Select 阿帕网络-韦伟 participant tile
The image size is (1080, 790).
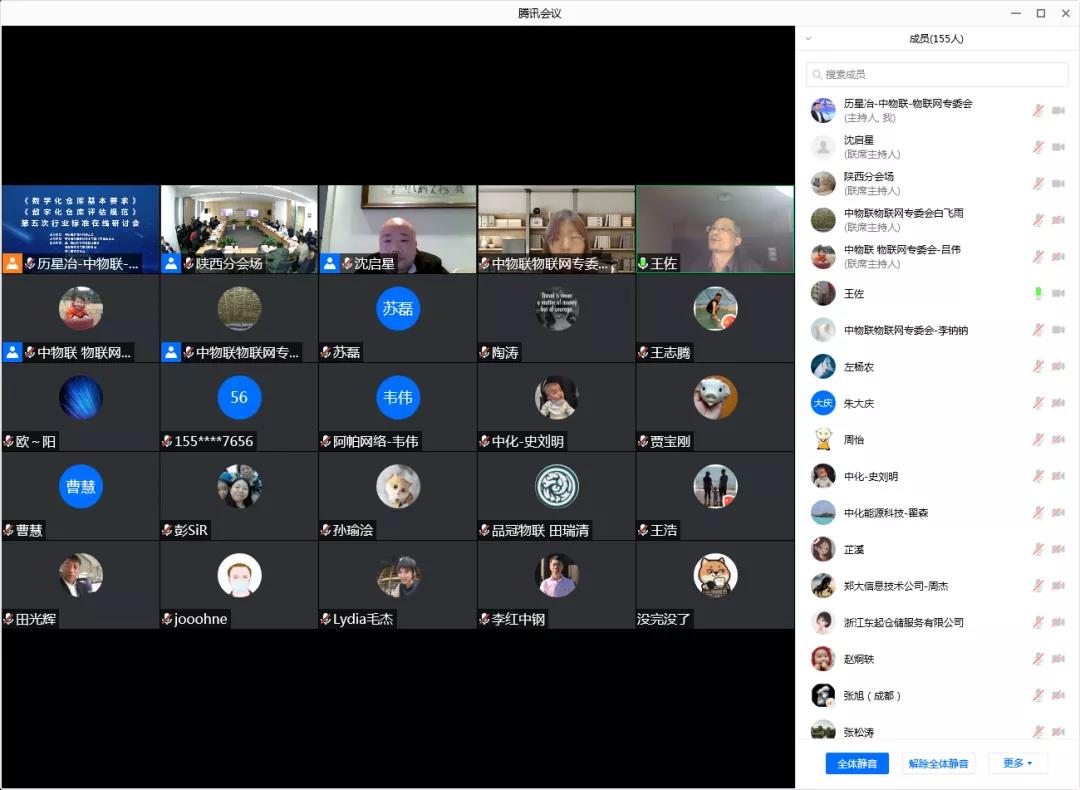click(397, 407)
